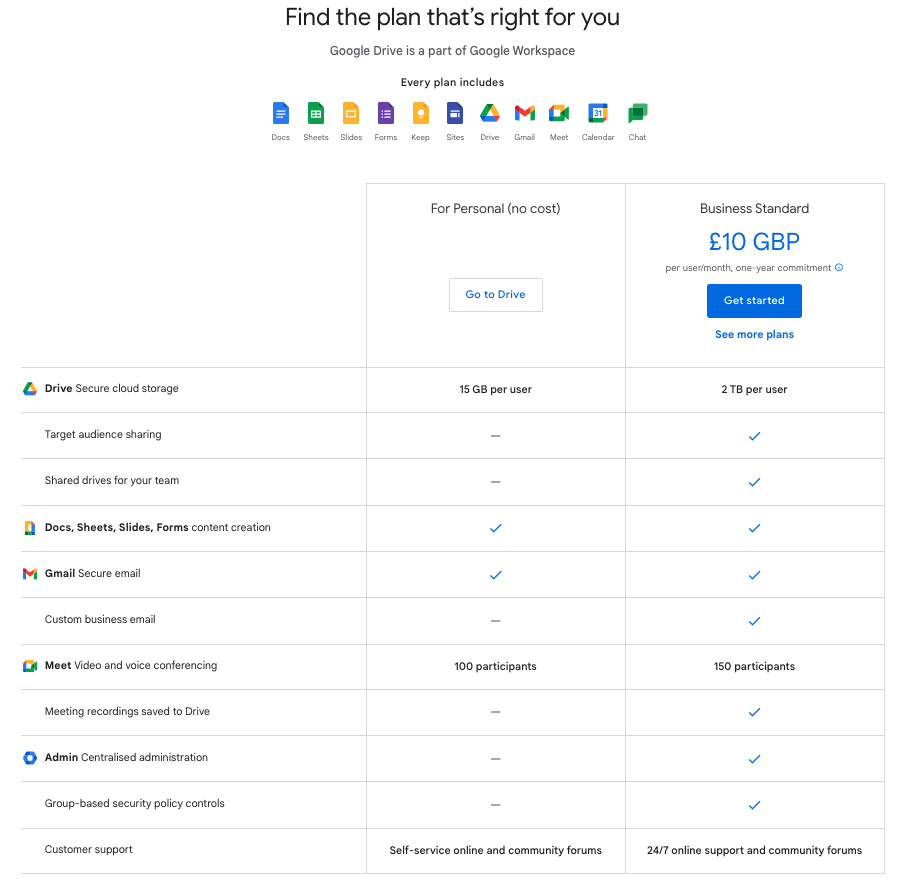Click the green Chat icon

coord(637,113)
